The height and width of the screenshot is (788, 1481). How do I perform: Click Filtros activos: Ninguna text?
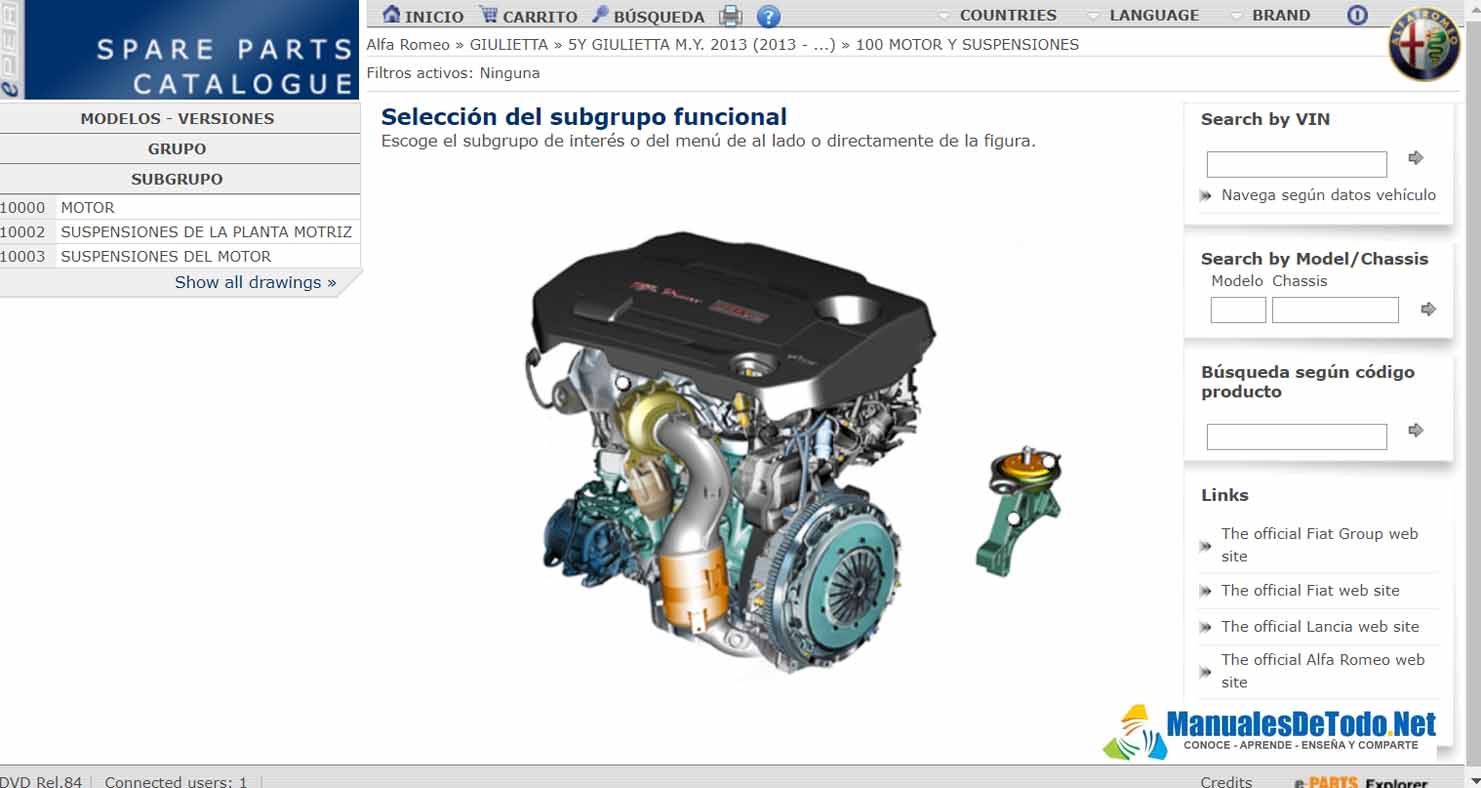453,73
